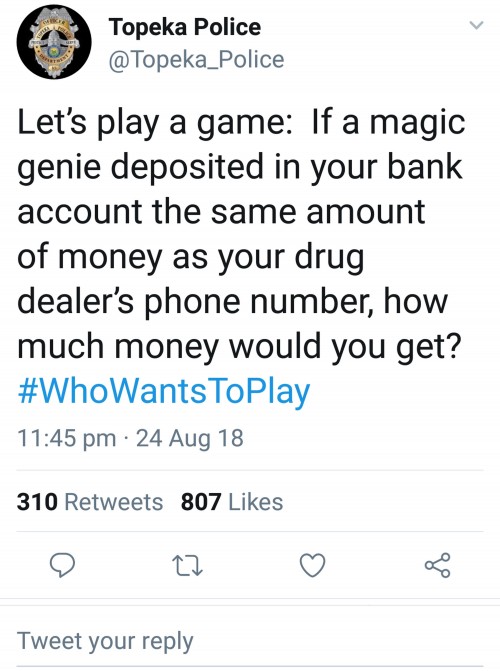This screenshot has height=671, width=500.
Task: Click the word Likes in the stats row
Action: click(x=256, y=502)
